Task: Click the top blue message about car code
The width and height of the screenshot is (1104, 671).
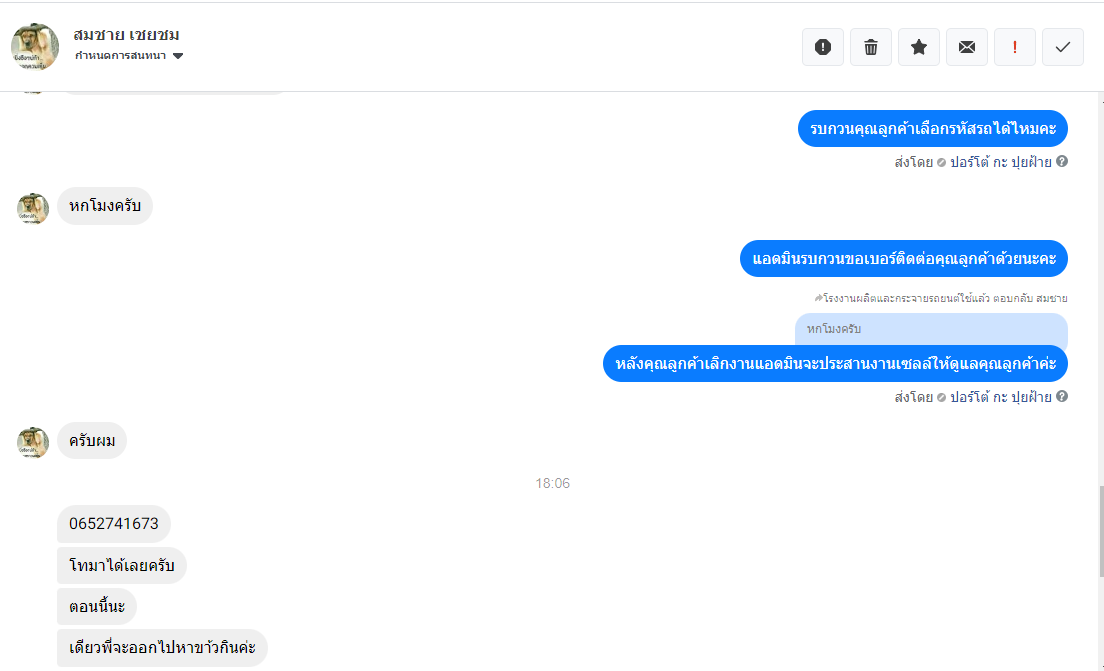Action: pyautogui.click(x=932, y=129)
